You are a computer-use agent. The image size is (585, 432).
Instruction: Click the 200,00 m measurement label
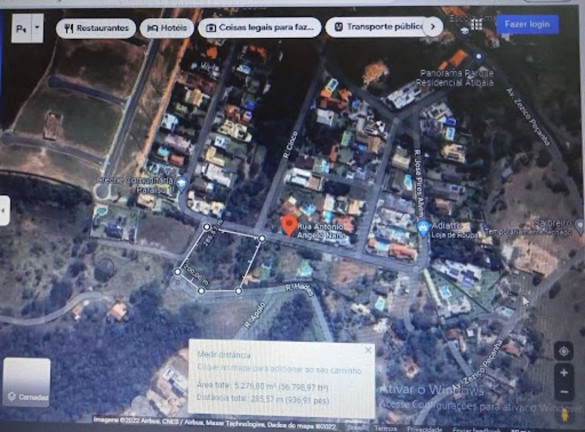tap(195, 276)
